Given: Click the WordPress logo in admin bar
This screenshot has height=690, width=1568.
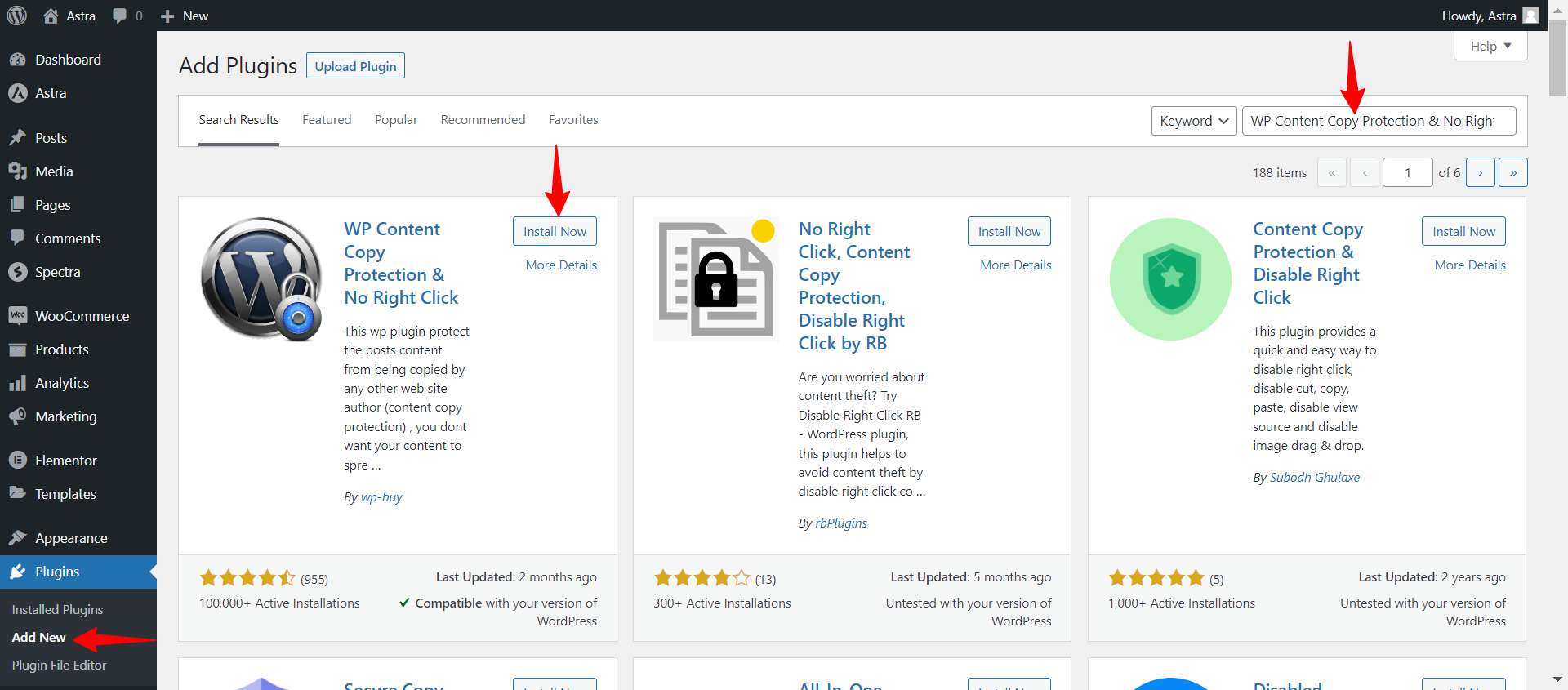Looking at the screenshot, I should (x=16, y=16).
